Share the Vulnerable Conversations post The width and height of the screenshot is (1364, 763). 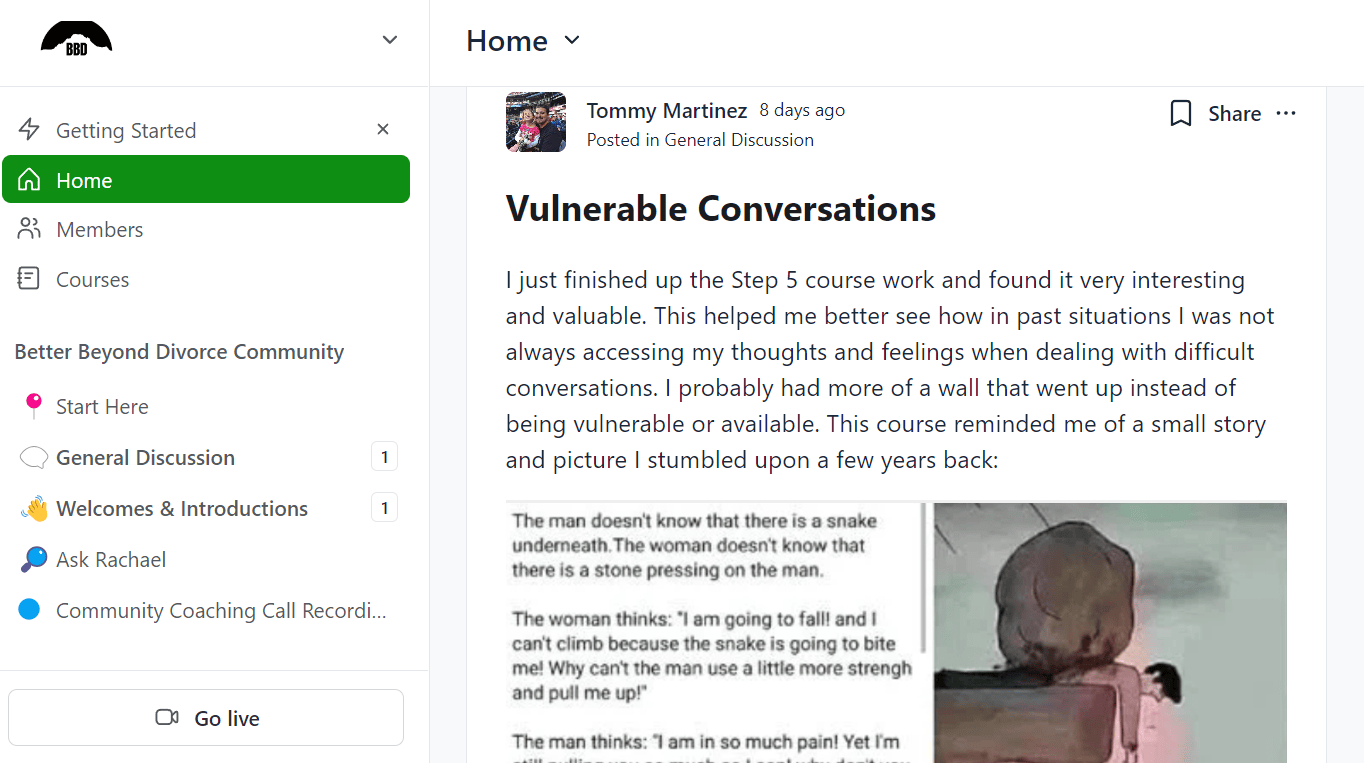pos(1234,114)
